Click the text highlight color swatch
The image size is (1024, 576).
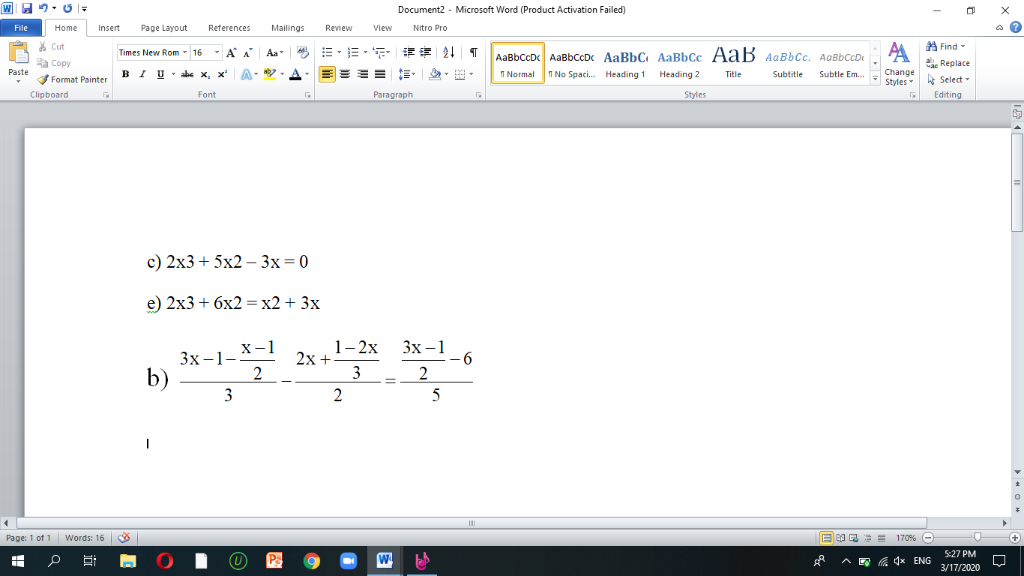pyautogui.click(x=270, y=74)
